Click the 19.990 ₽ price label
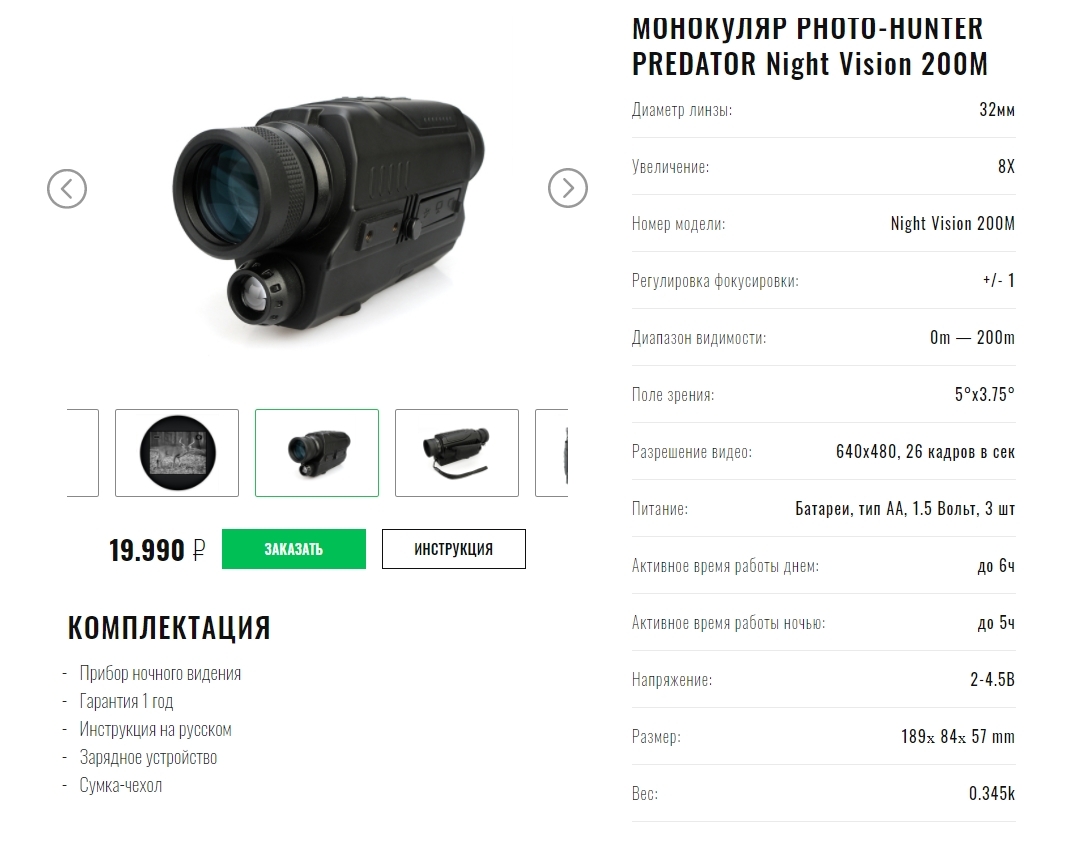Image resolution: width=1074 pixels, height=842 pixels. tap(157, 550)
